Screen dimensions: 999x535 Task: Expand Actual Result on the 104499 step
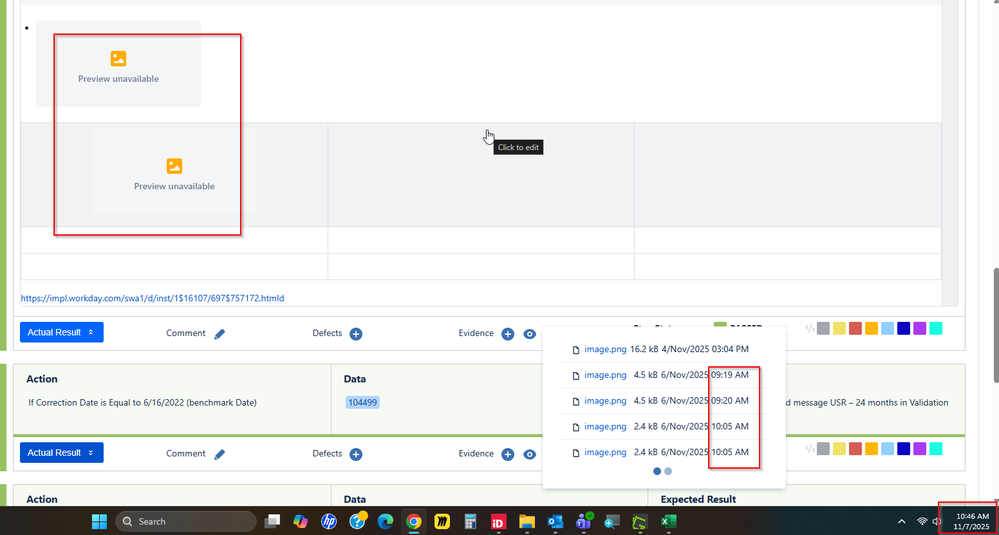pyautogui.click(x=62, y=453)
